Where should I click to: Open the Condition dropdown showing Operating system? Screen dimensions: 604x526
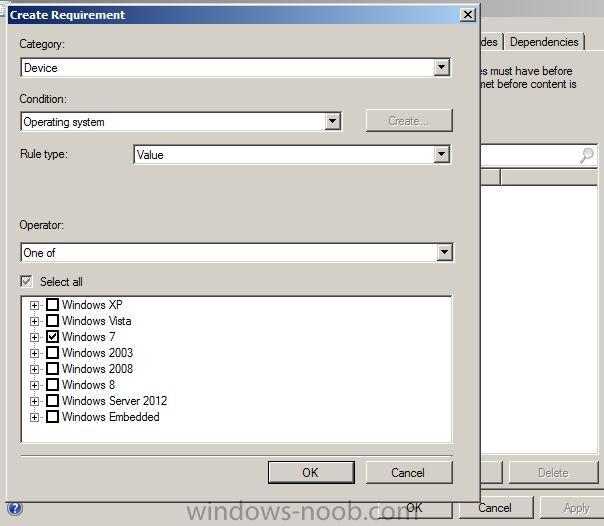(181, 122)
